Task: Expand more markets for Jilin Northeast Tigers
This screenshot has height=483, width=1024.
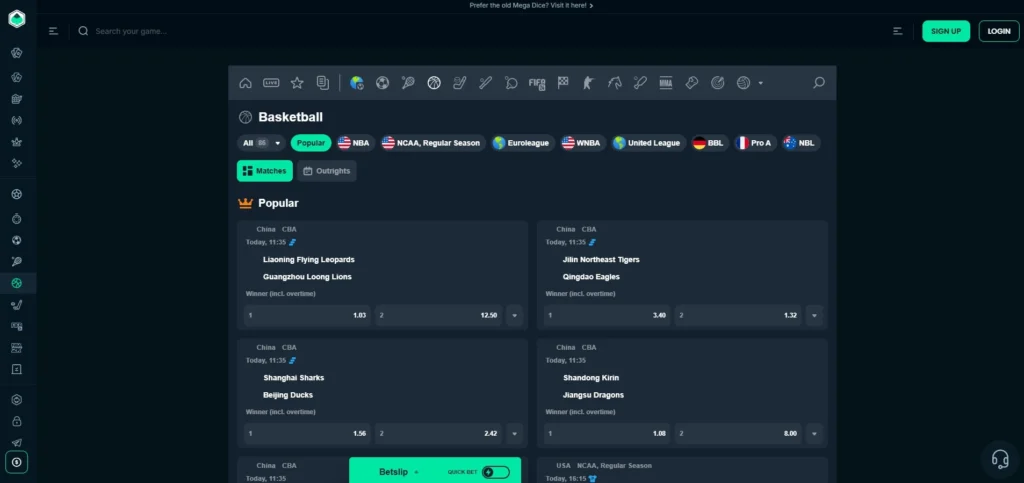Action: (814, 315)
